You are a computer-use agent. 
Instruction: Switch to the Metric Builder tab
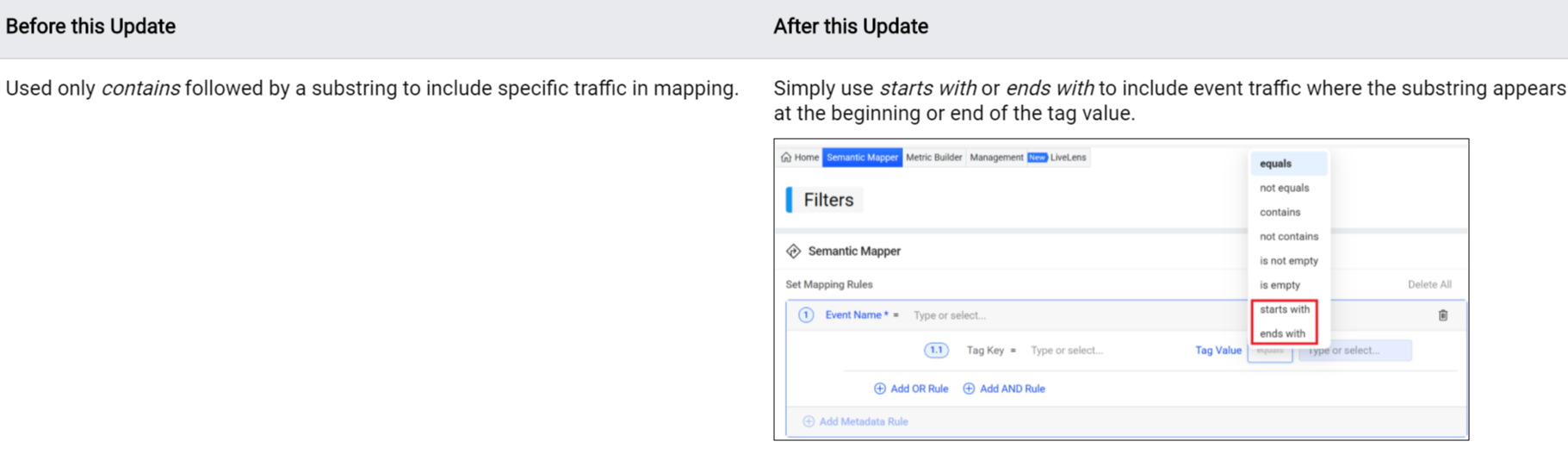coord(933,158)
